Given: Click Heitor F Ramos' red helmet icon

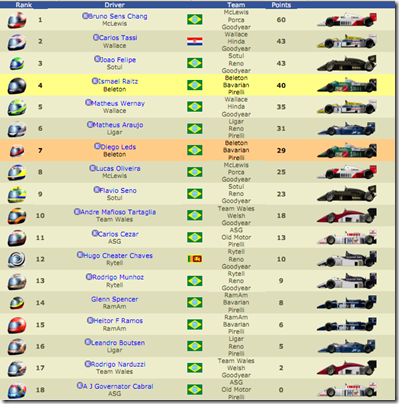Looking at the screenshot, I should pyautogui.click(x=17, y=325).
